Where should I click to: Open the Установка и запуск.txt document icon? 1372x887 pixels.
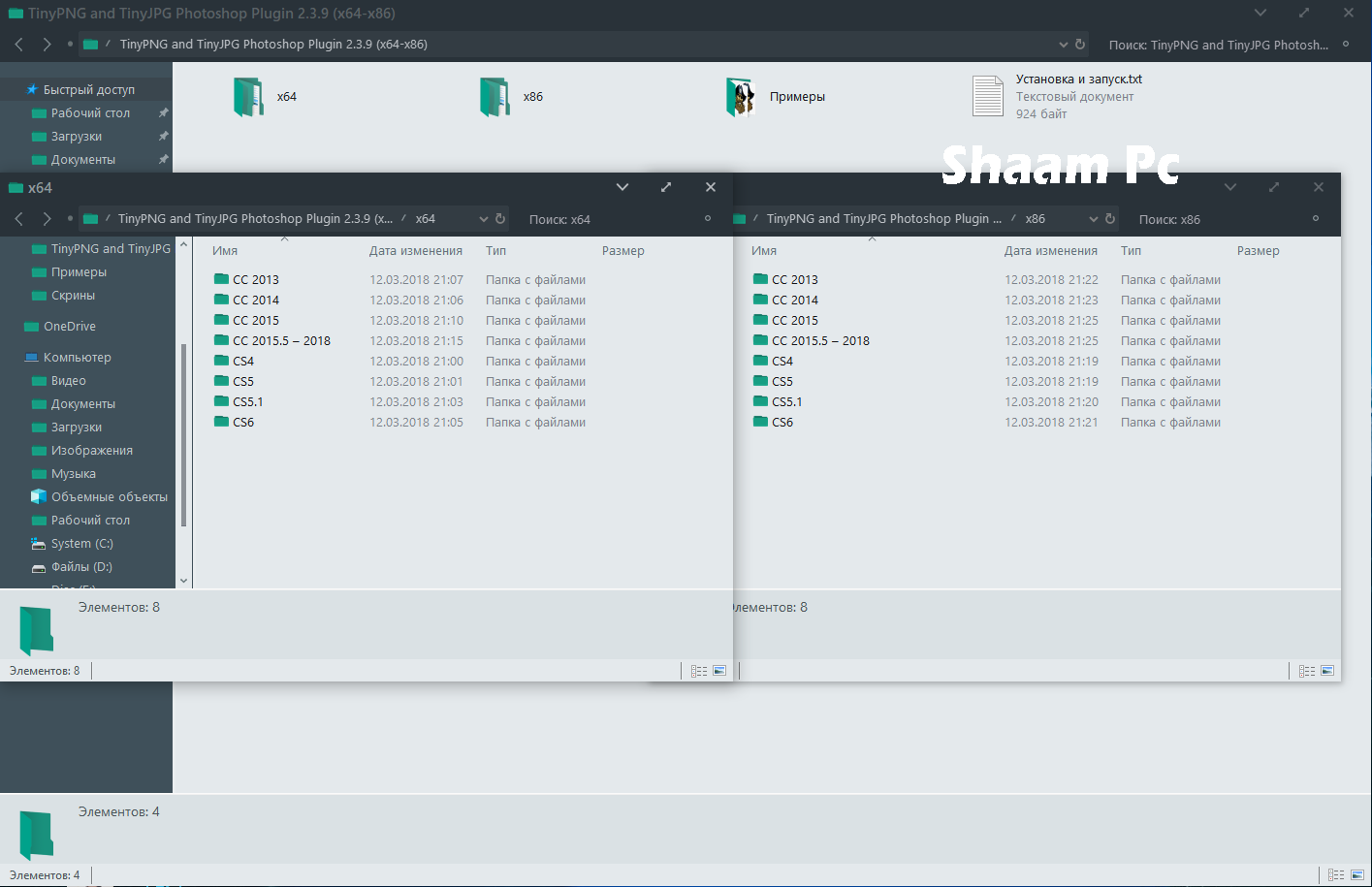pyautogui.click(x=988, y=96)
